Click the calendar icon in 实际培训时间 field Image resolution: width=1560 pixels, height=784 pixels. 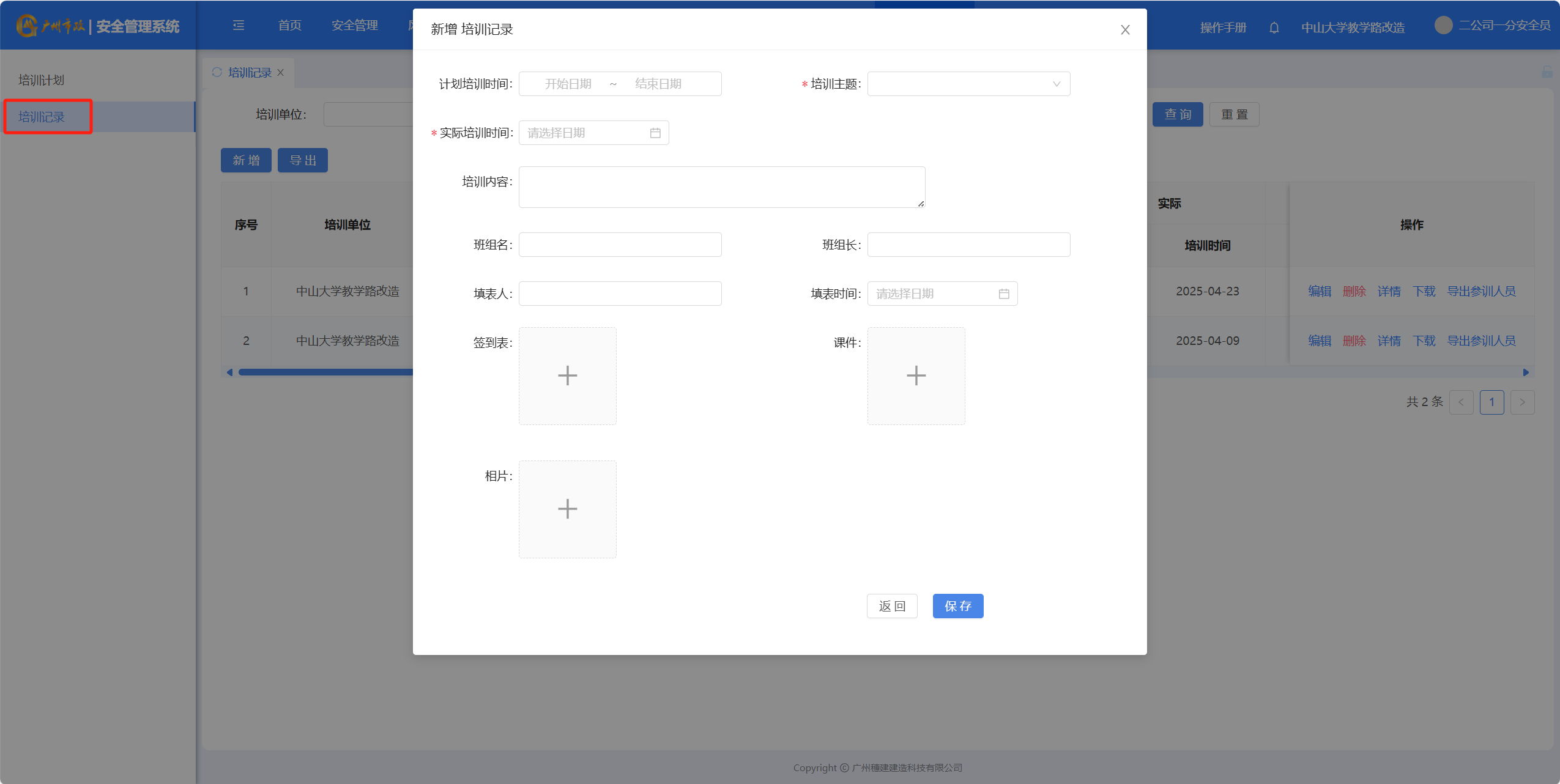point(655,133)
